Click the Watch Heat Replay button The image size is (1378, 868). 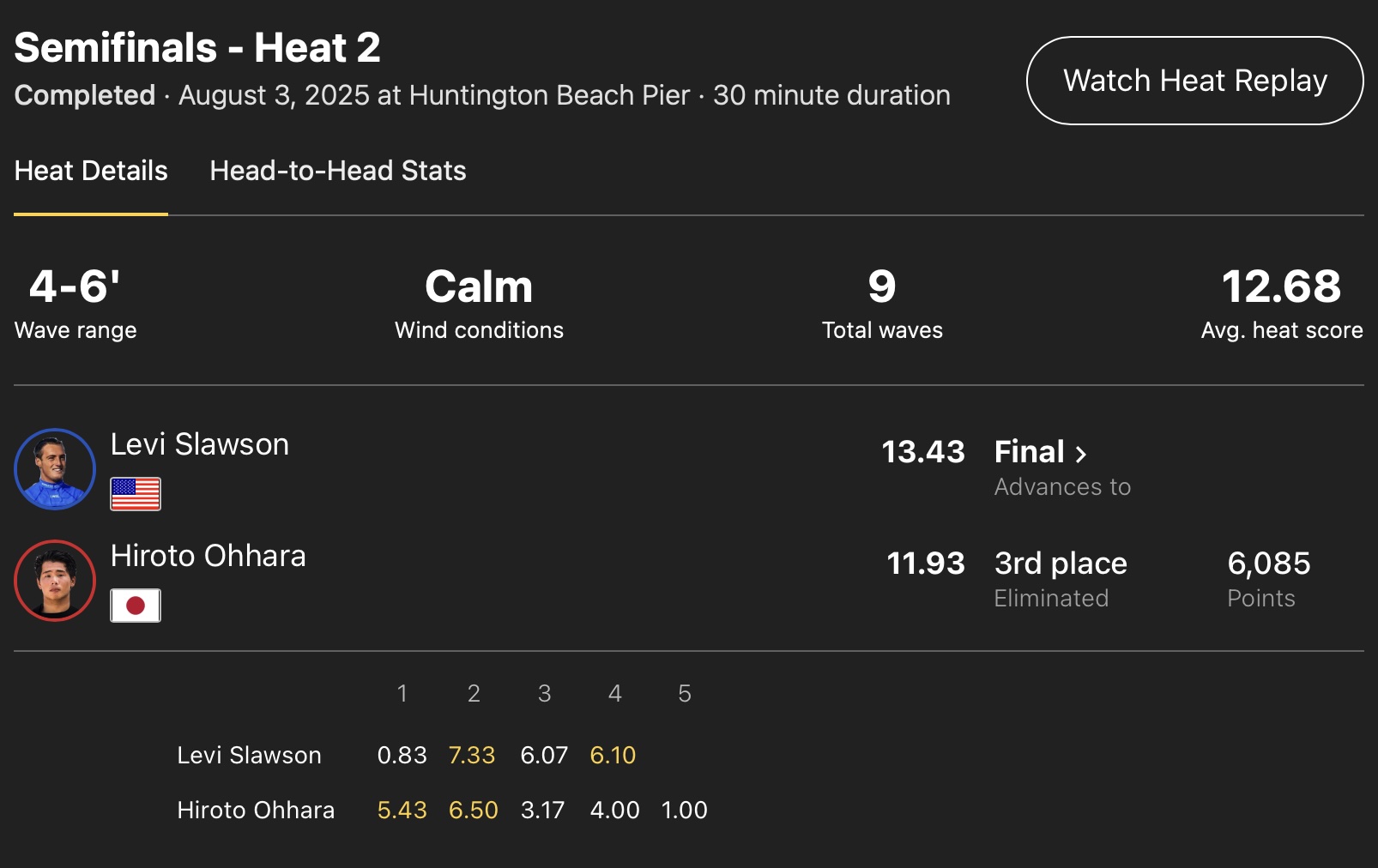(x=1194, y=81)
